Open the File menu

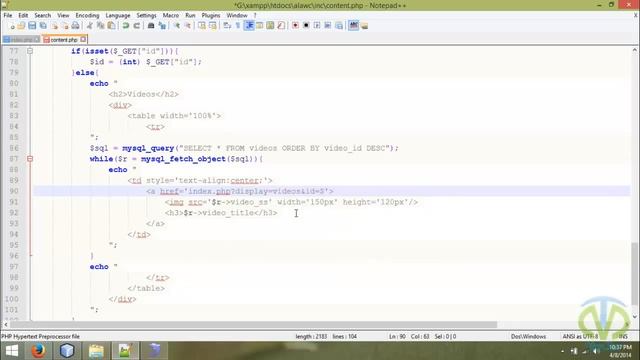coord(8,16)
